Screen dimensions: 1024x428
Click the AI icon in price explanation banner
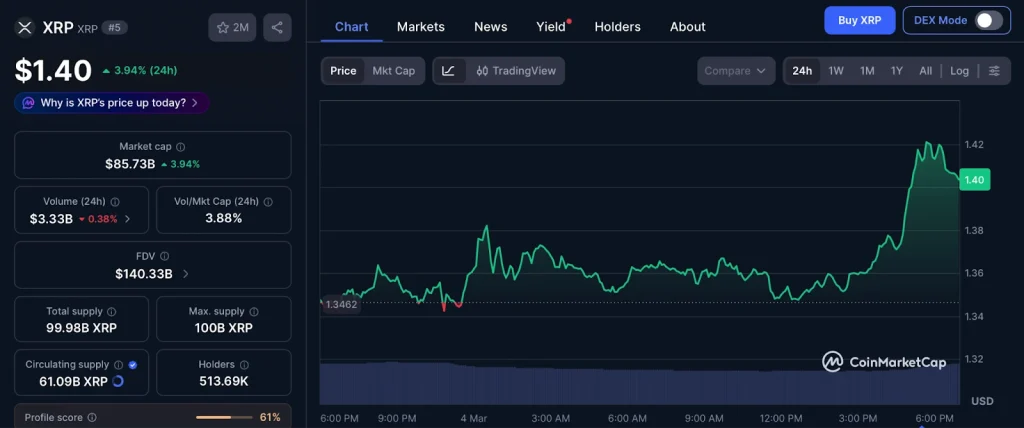click(28, 103)
